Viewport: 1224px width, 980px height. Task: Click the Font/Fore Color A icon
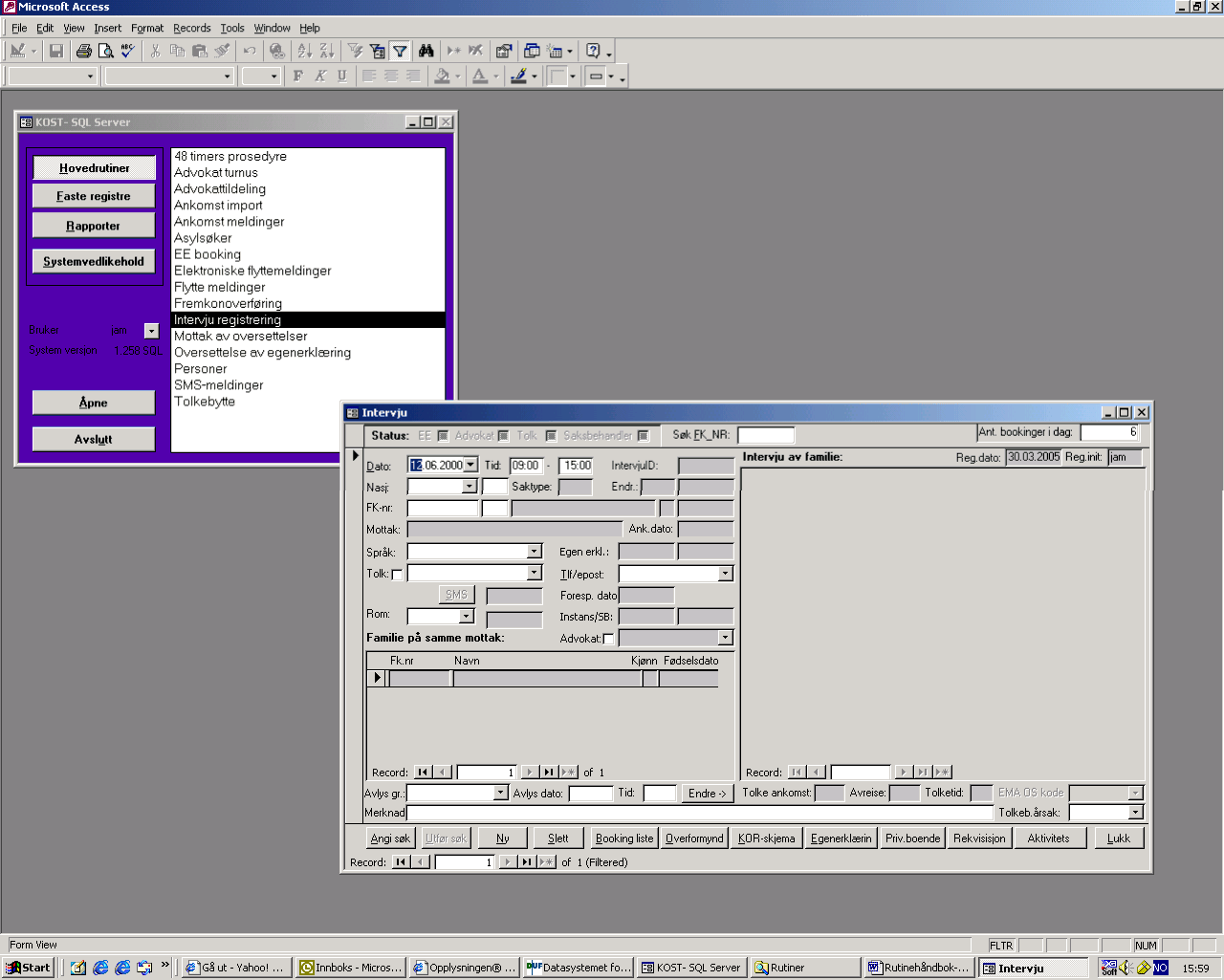[480, 76]
